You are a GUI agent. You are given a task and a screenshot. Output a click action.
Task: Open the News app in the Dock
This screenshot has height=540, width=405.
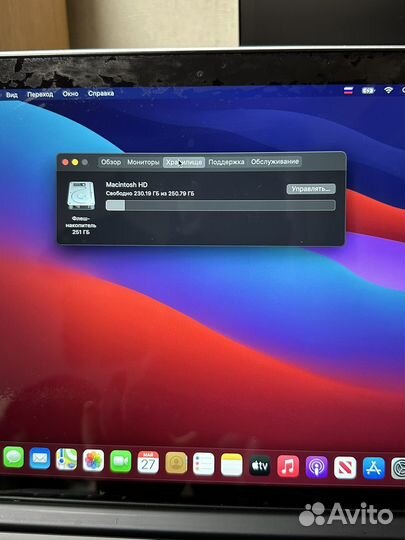(345, 468)
